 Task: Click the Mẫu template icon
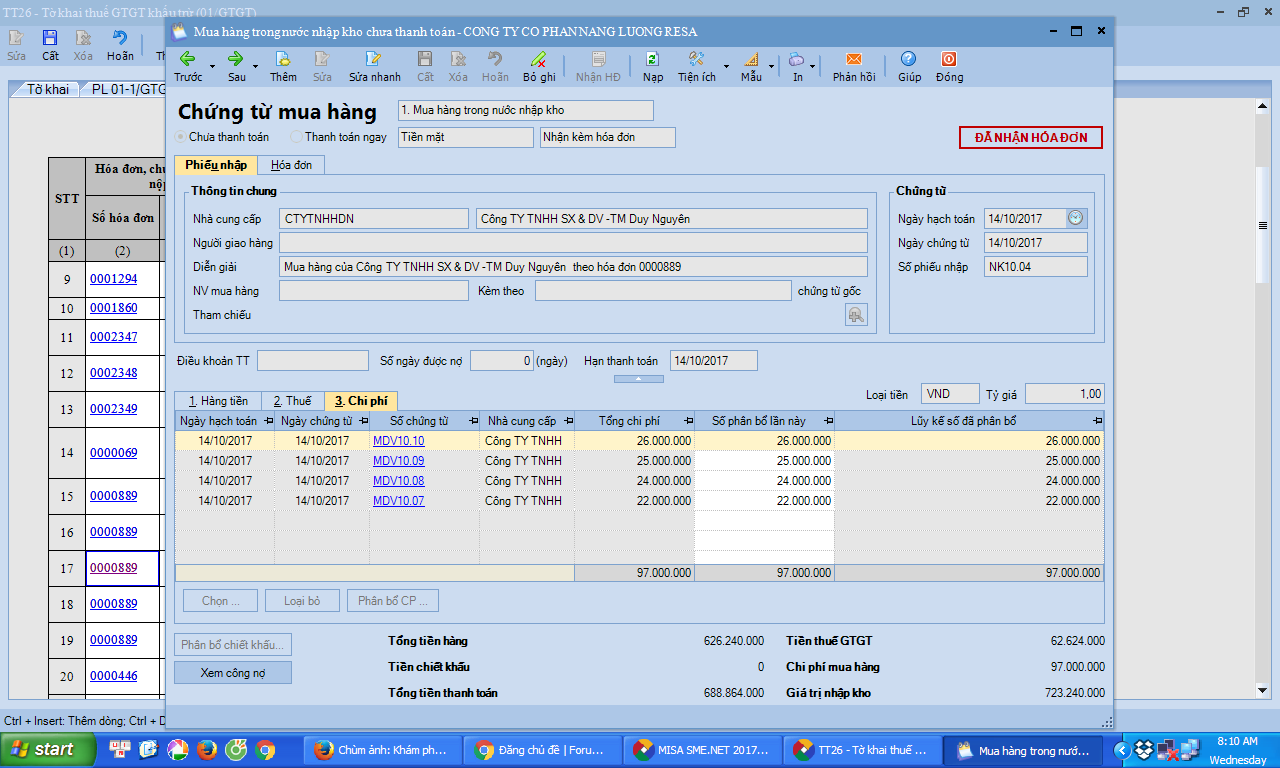coord(751,66)
